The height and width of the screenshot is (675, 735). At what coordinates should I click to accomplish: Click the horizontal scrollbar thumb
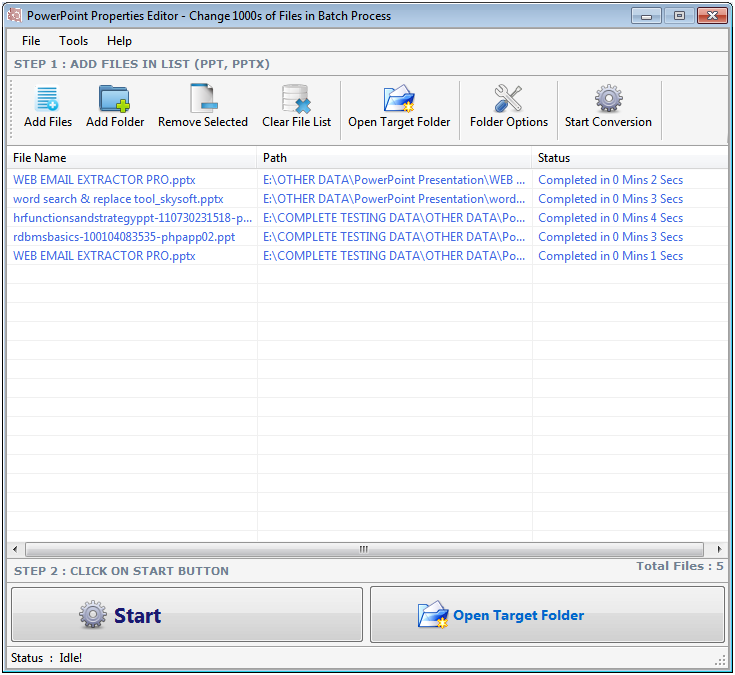(x=364, y=549)
